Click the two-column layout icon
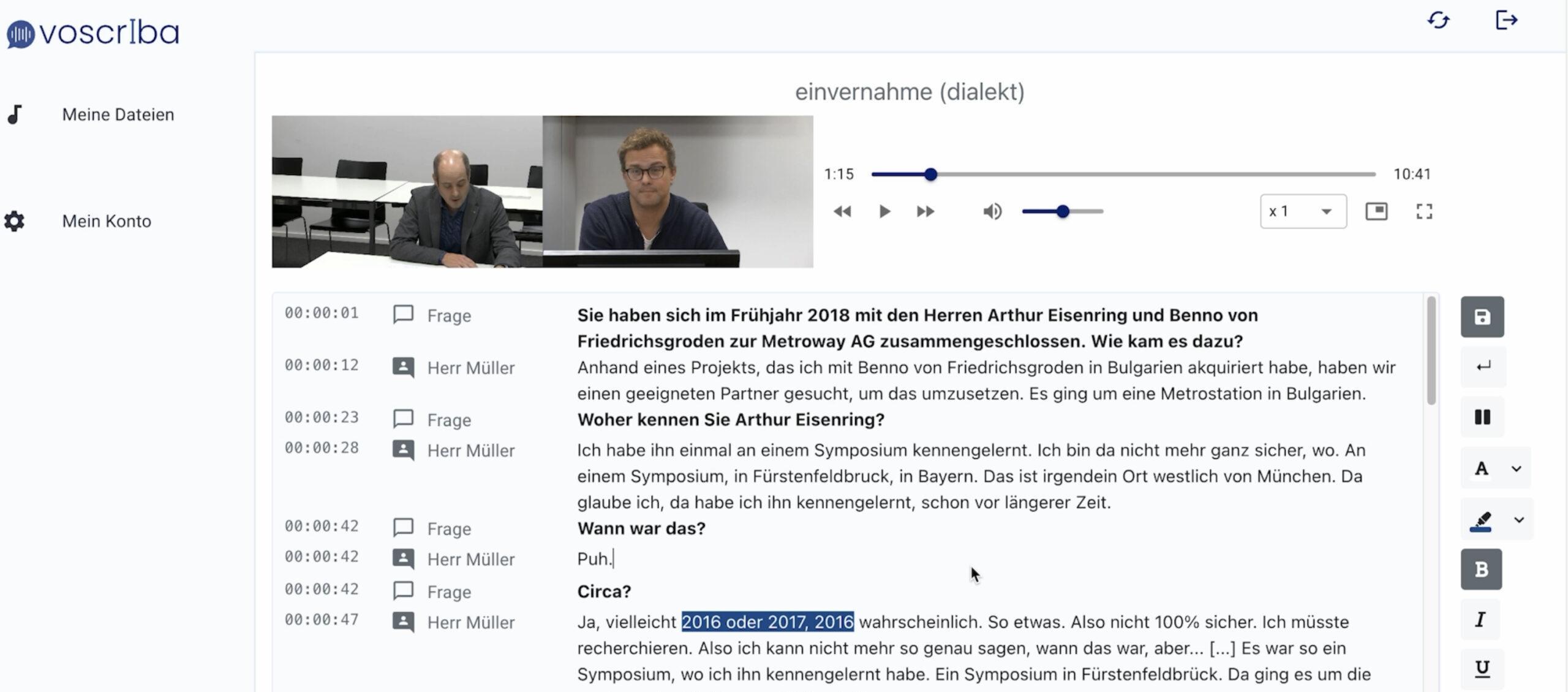Screen dimensions: 1568x692 [x=1482, y=418]
